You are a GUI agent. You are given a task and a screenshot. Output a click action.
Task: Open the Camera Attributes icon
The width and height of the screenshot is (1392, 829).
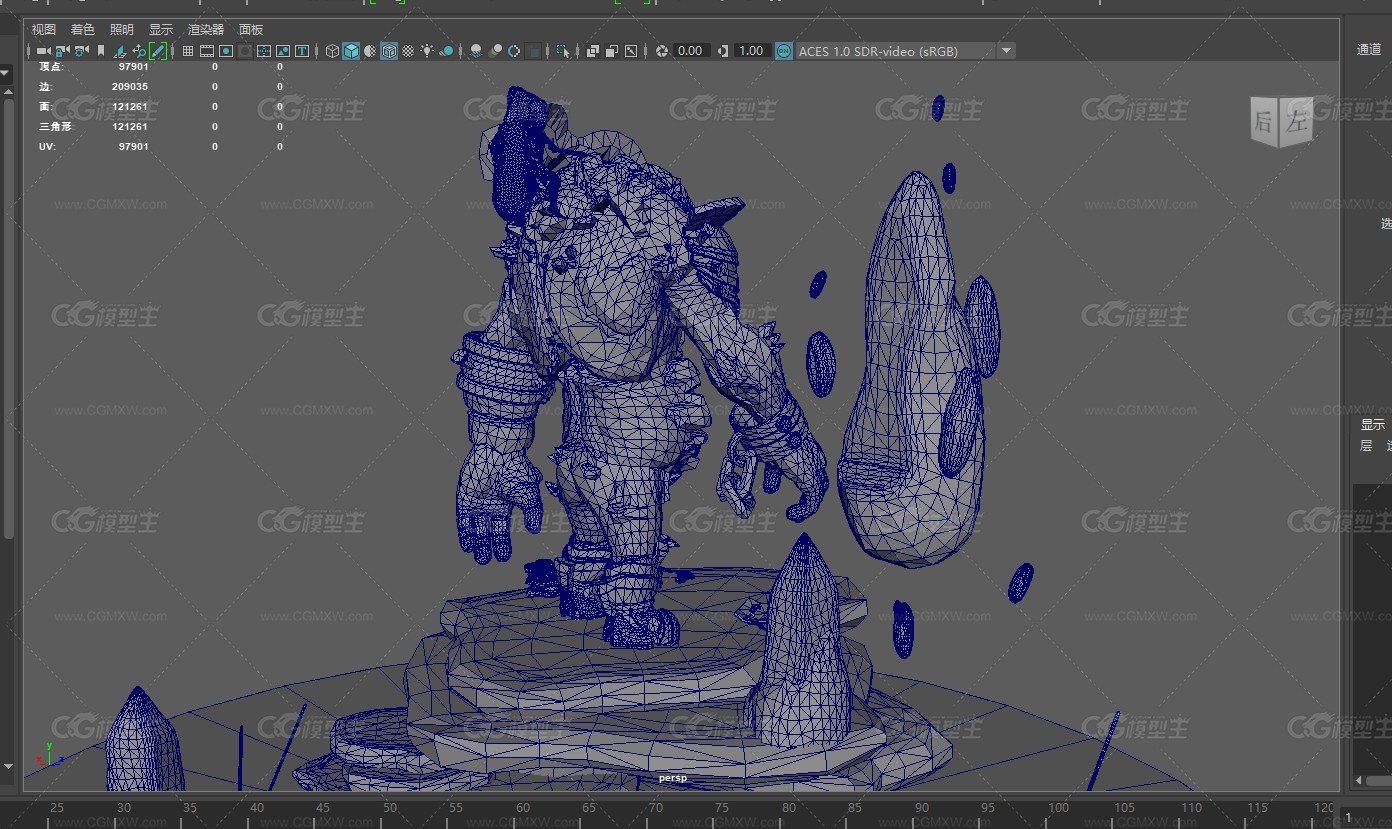82,51
